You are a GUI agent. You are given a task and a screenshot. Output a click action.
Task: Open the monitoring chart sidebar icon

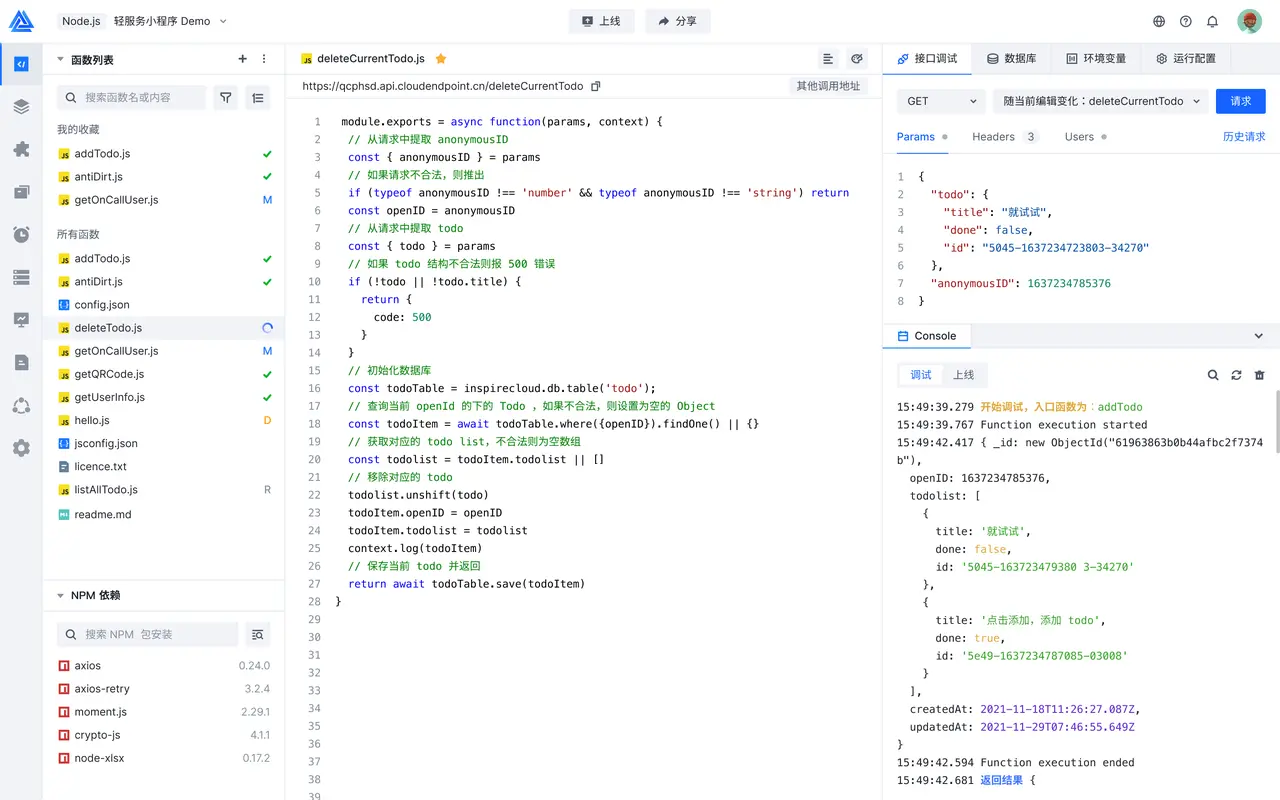point(21,320)
